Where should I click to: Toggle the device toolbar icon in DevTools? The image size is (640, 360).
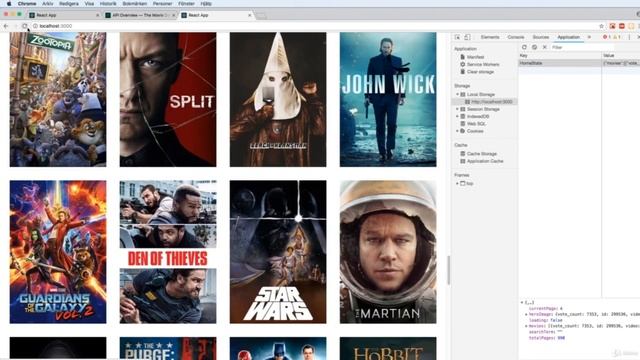[x=467, y=37]
